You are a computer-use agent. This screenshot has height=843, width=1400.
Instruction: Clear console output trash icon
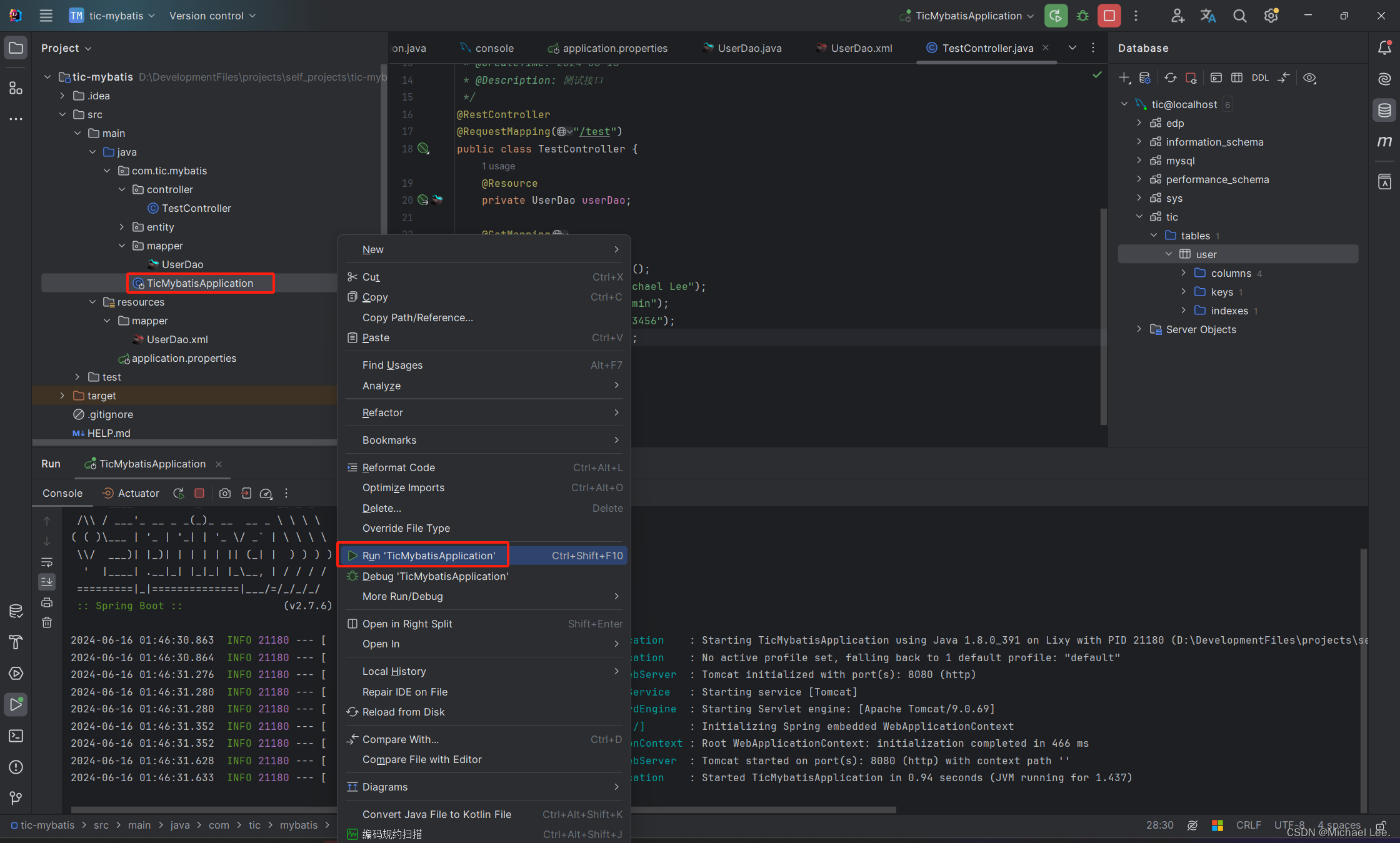pos(47,622)
